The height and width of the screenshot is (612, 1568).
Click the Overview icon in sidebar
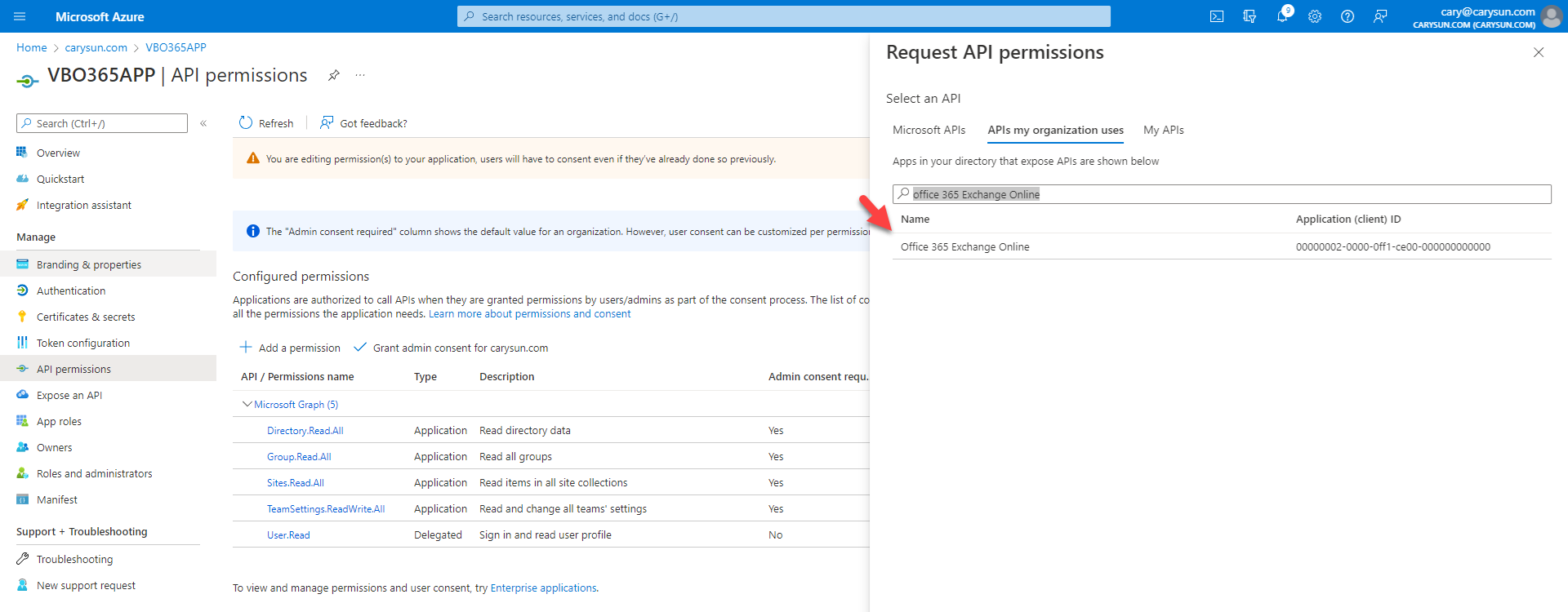pyautogui.click(x=22, y=153)
